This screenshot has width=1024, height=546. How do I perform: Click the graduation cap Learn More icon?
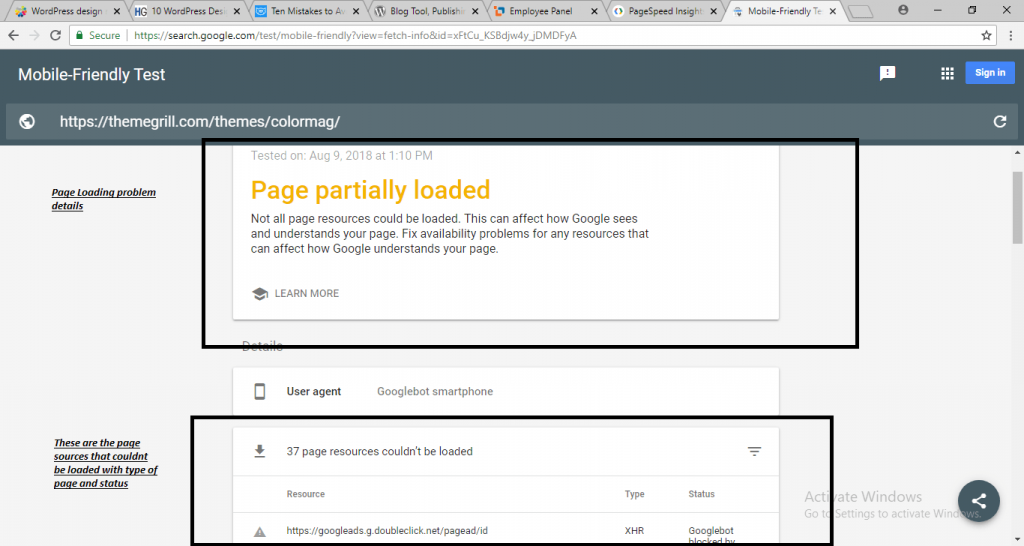(260, 294)
